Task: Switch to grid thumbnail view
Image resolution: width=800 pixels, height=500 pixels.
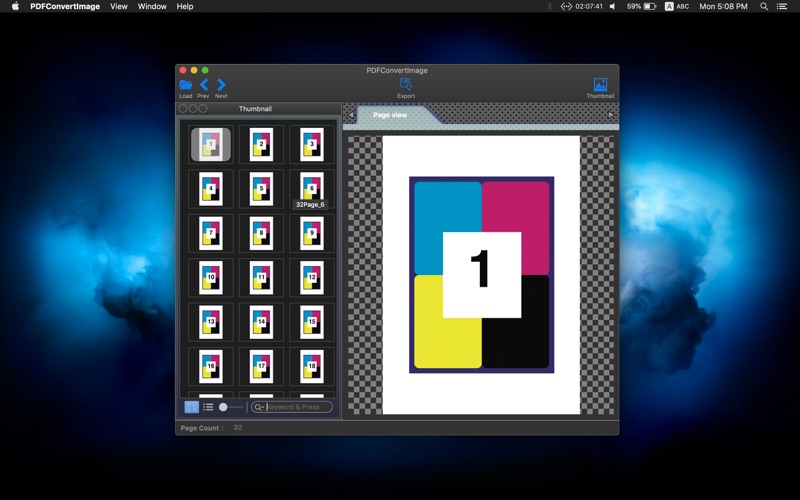Action: (191, 407)
